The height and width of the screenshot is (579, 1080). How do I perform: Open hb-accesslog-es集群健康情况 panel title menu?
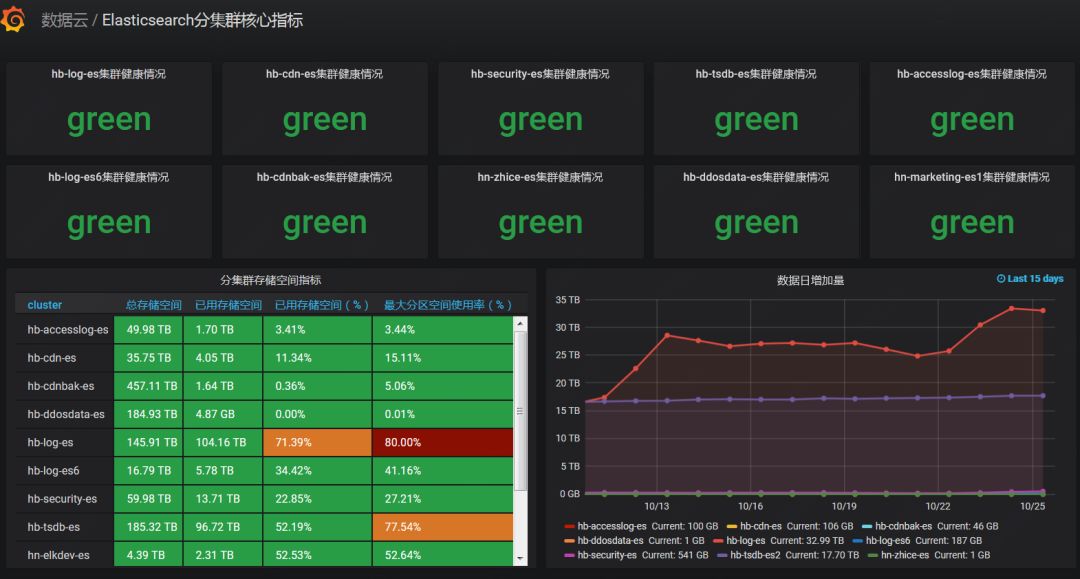971,74
